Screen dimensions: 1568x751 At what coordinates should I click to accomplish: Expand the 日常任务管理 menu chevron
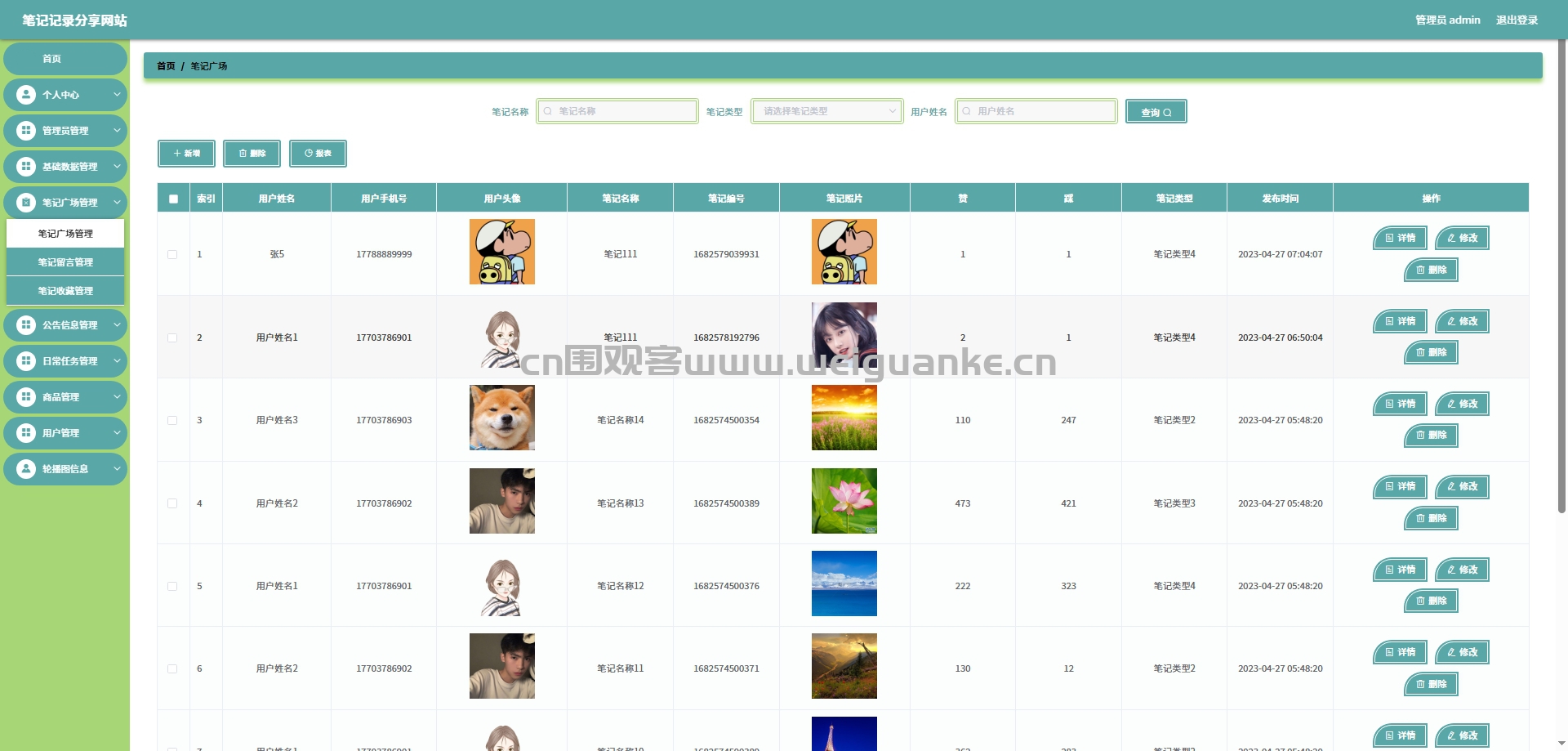(x=117, y=361)
